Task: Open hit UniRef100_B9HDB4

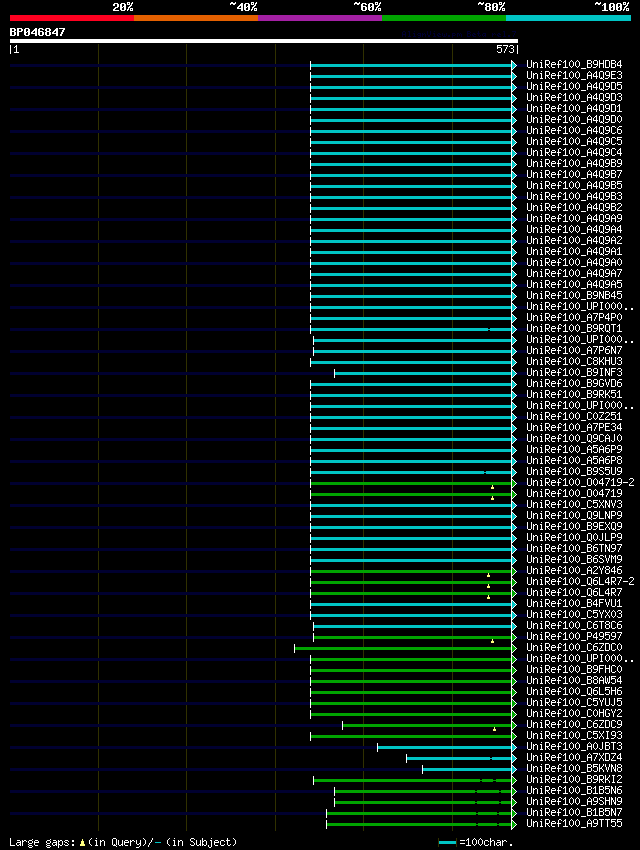Action: coord(574,65)
